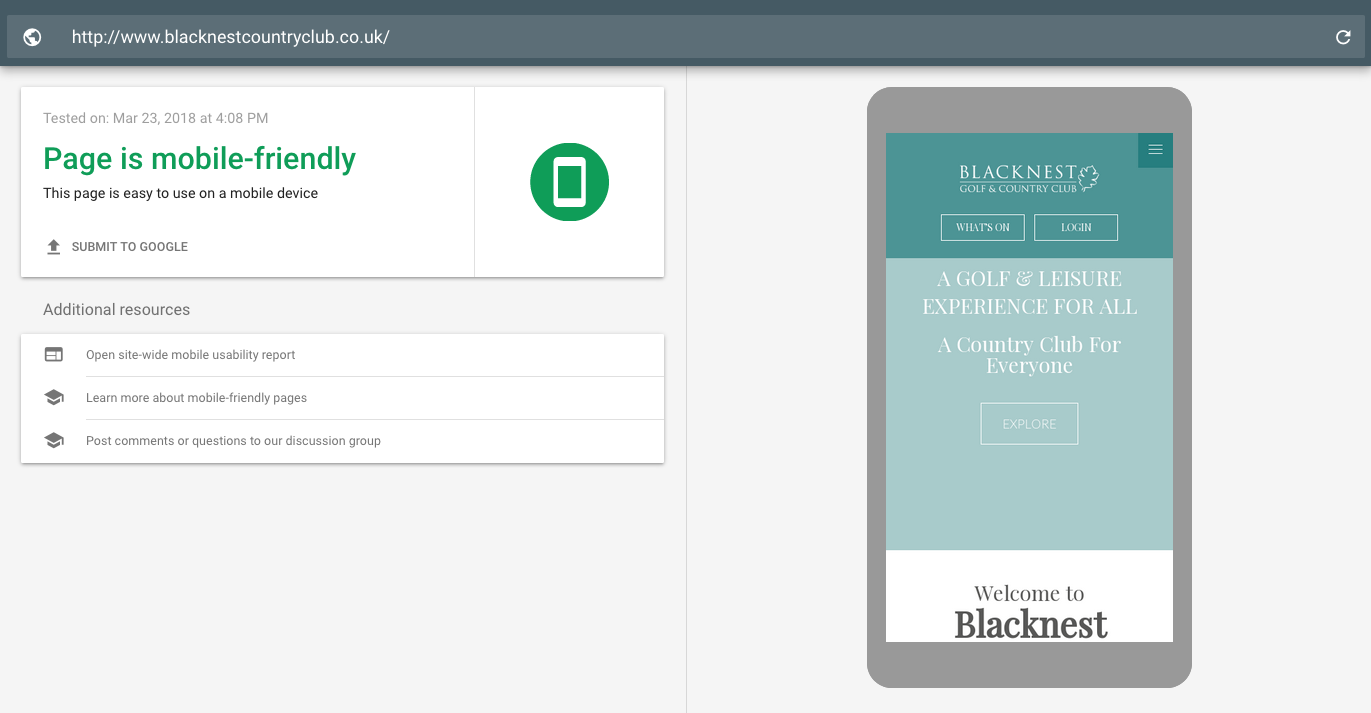Click the SUBMIT TO GOOGLE text
The image size is (1371, 713).
click(x=130, y=247)
